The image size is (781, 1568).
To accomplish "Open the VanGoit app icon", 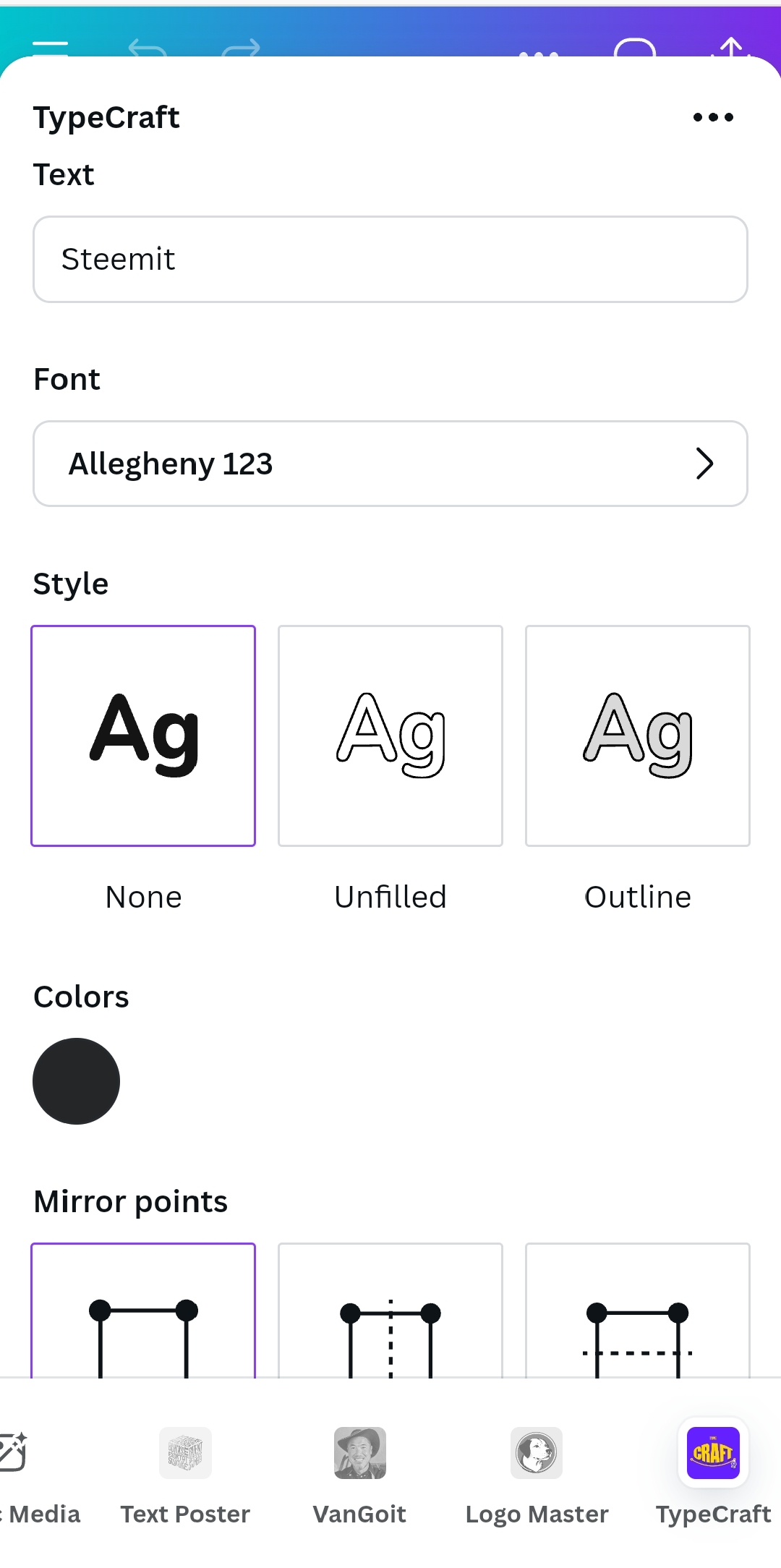I will point(360,1453).
